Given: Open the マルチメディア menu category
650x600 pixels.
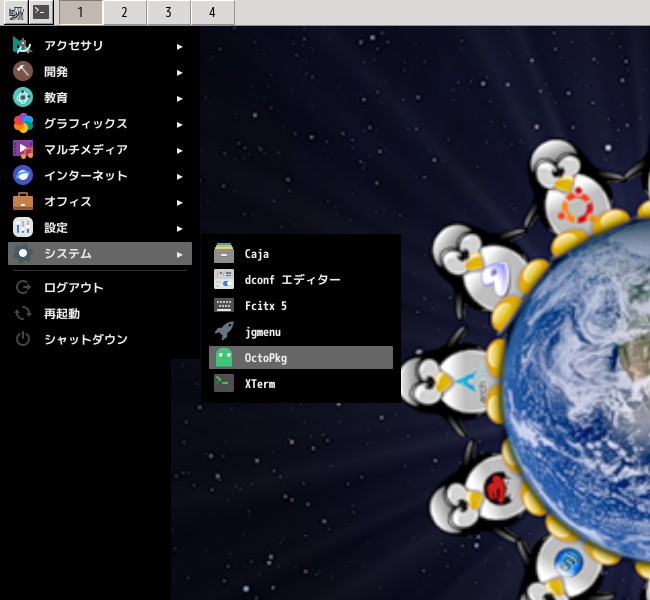Looking at the screenshot, I should click(100, 149).
